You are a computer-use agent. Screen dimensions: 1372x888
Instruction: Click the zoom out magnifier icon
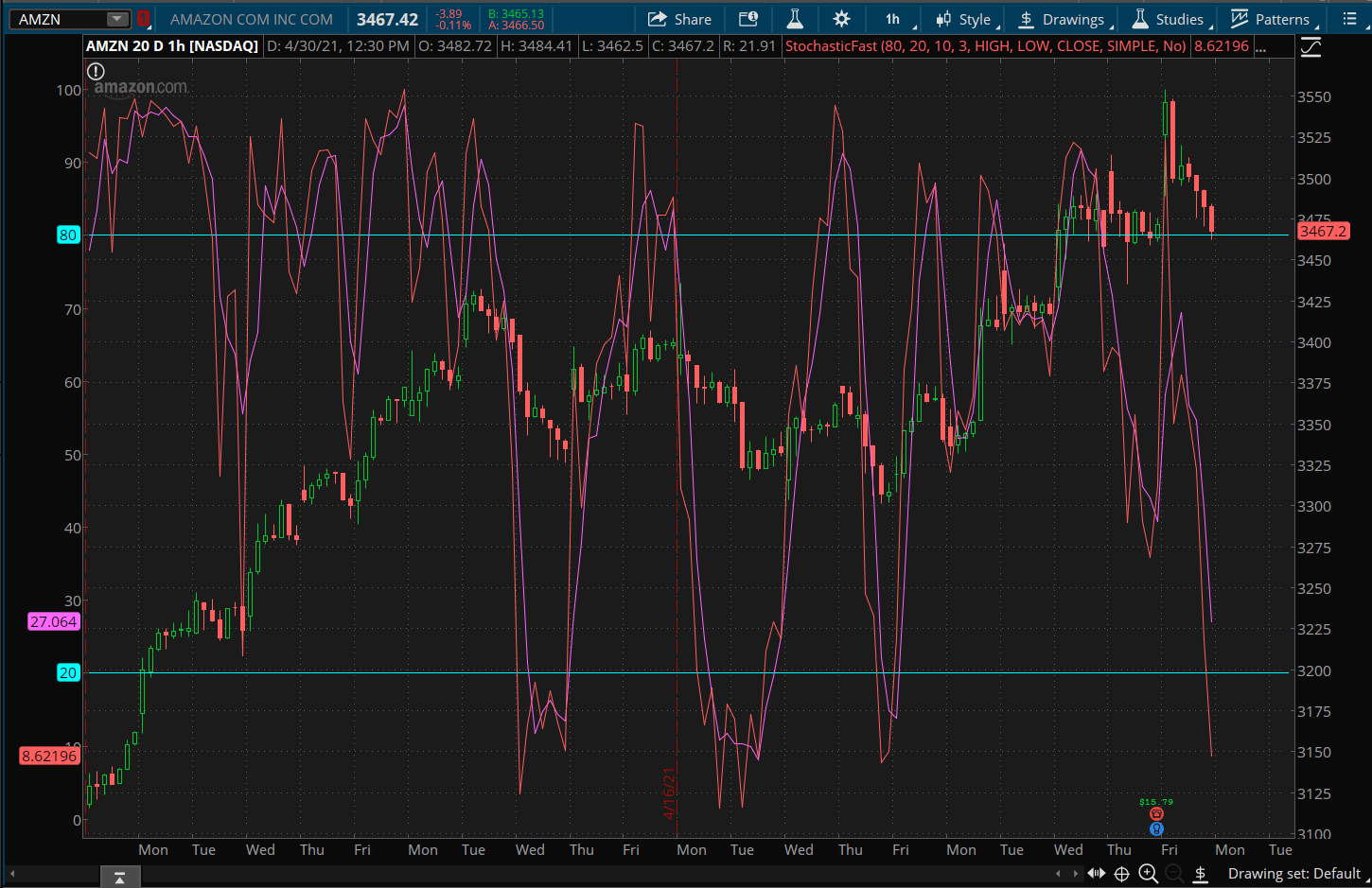click(x=1174, y=874)
